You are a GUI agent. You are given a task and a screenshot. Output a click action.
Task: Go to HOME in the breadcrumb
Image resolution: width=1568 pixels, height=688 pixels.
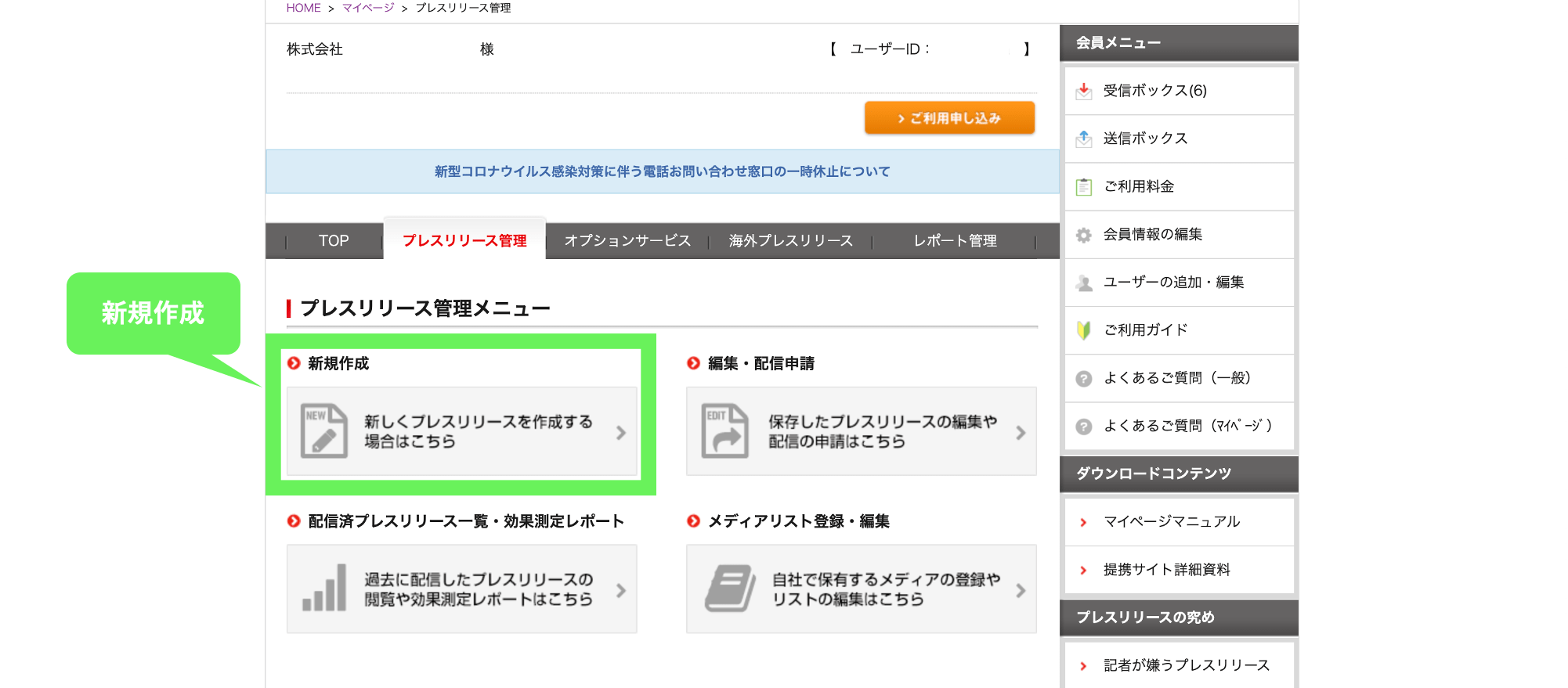point(303,8)
